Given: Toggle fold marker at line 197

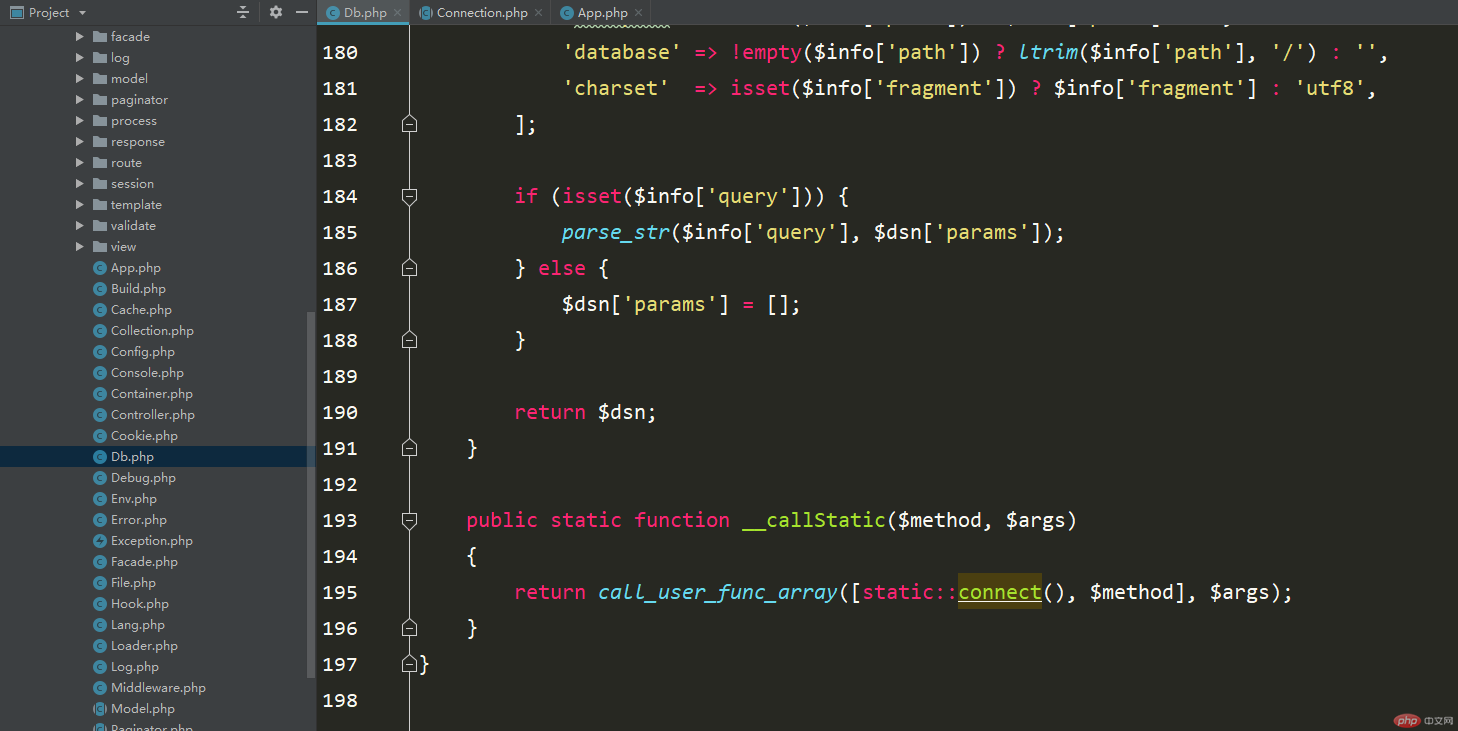Looking at the screenshot, I should (x=409, y=664).
